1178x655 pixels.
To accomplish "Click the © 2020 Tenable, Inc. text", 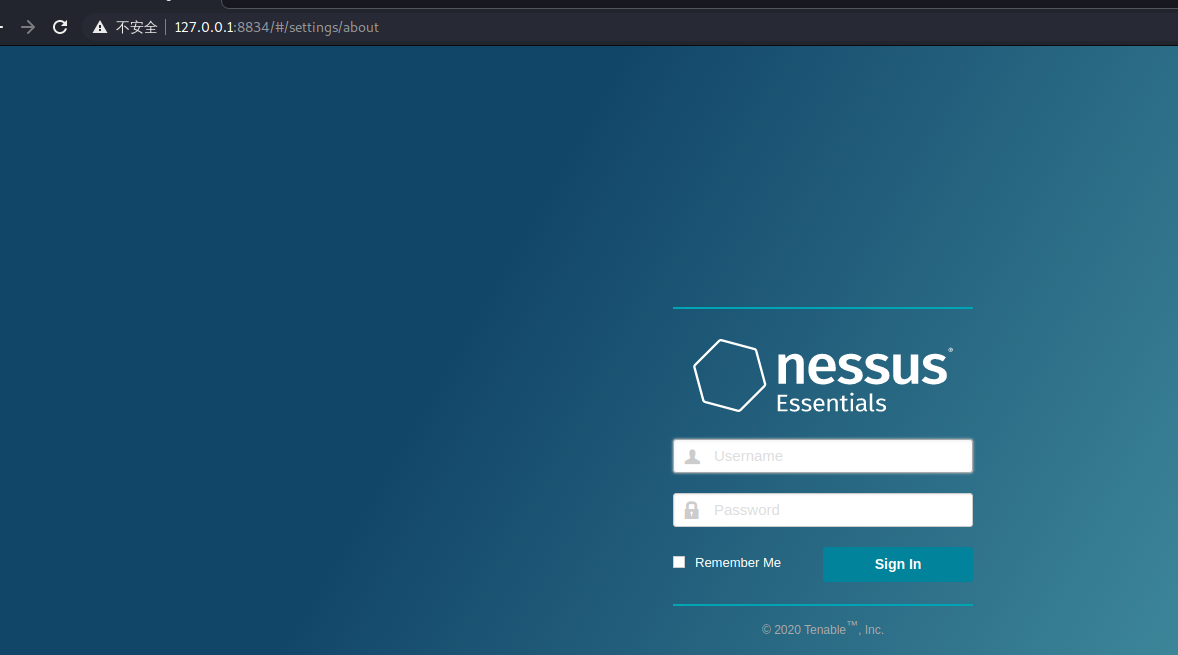I will point(823,629).
